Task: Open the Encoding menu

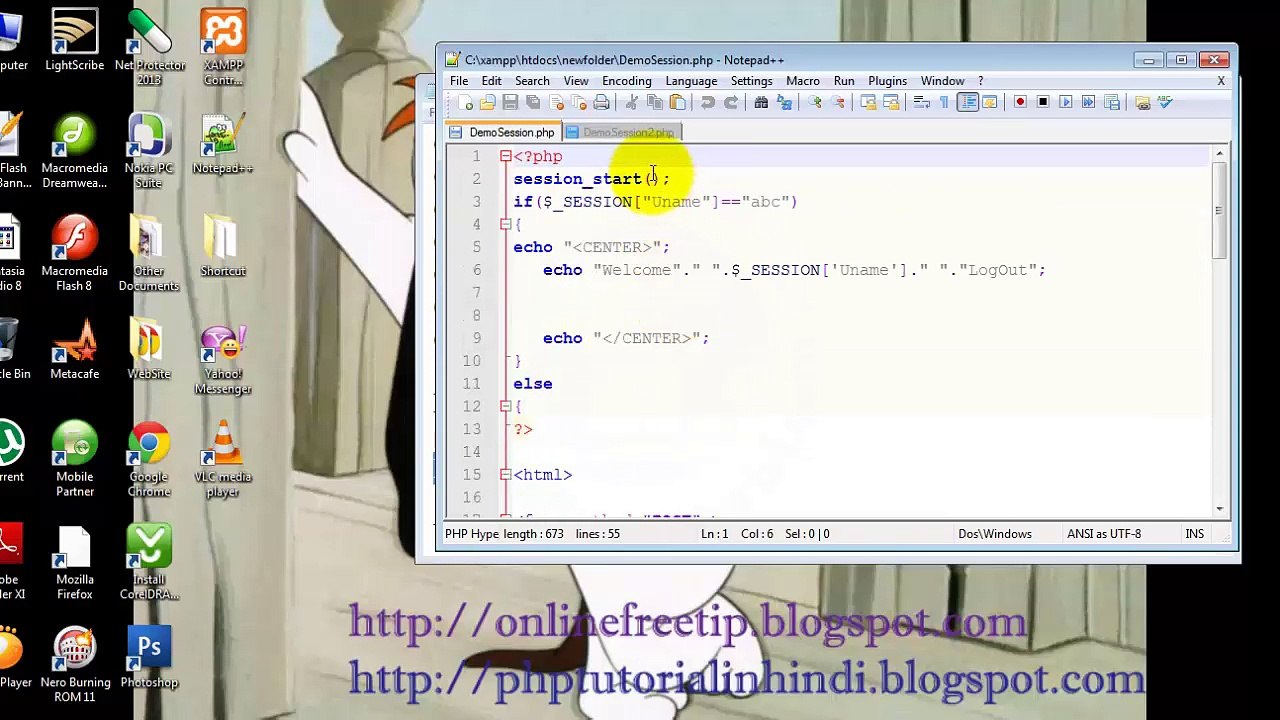Action: coord(627,81)
